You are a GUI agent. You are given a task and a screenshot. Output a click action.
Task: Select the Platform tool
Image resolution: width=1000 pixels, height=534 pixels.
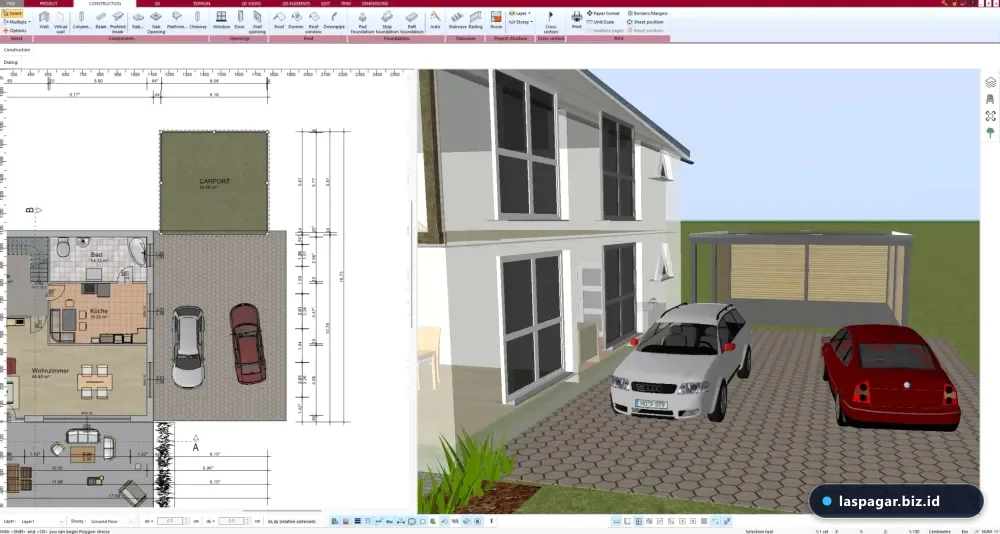[177, 20]
